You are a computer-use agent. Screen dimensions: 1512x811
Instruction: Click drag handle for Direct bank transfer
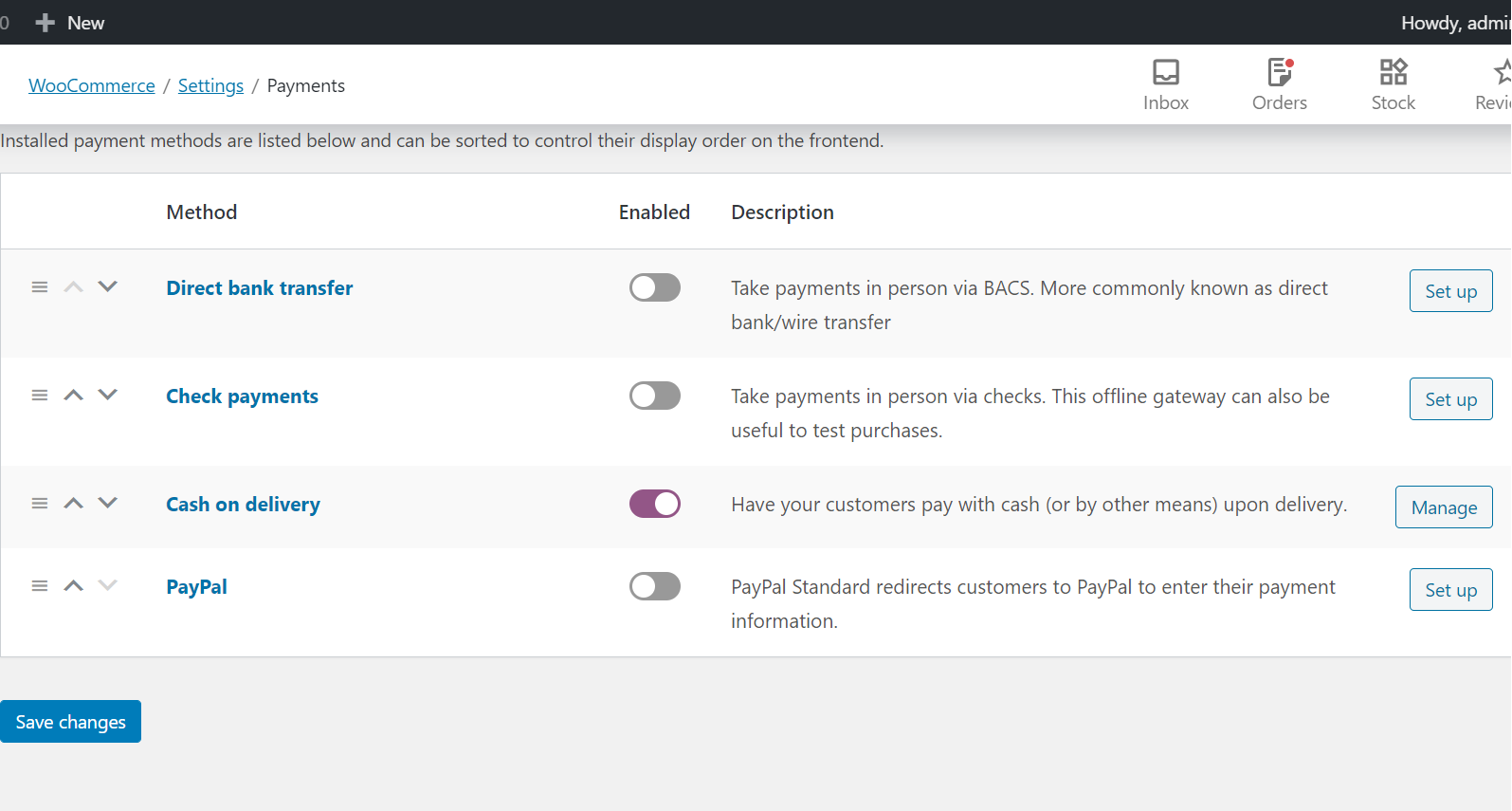coord(40,287)
